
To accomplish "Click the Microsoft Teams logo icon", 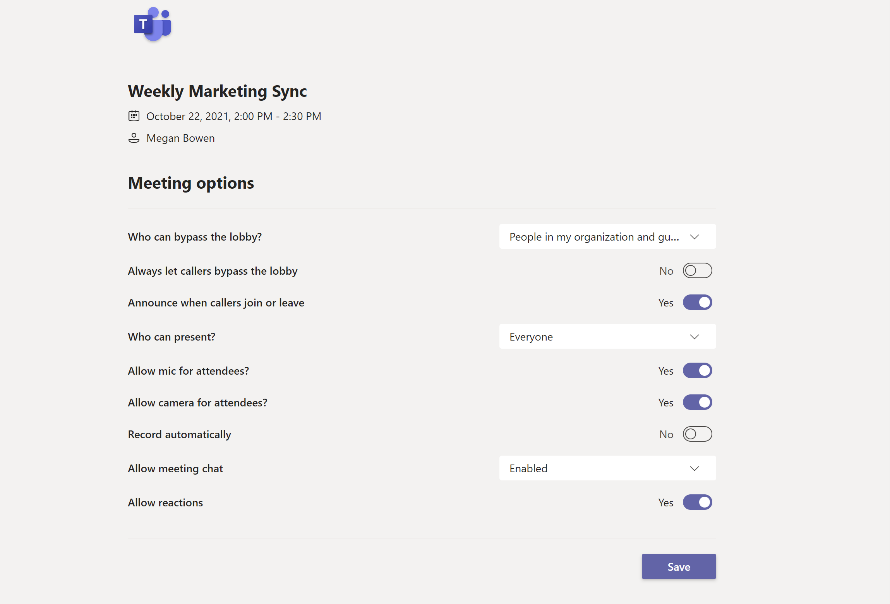I will pos(152,24).
